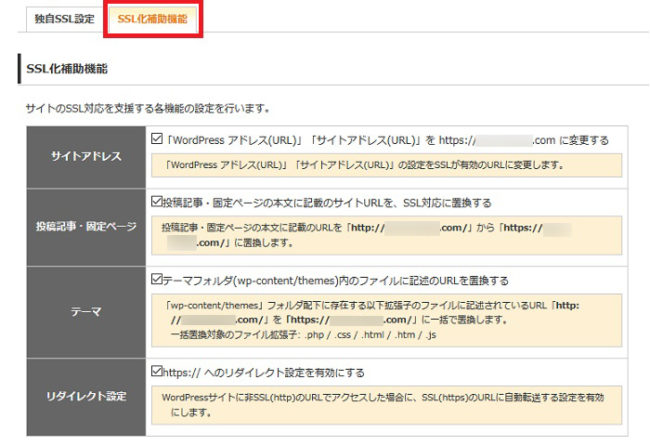Click the サイトのSSL対応を支援する intro sentence
Screen dimensions: 650x445
(148, 109)
